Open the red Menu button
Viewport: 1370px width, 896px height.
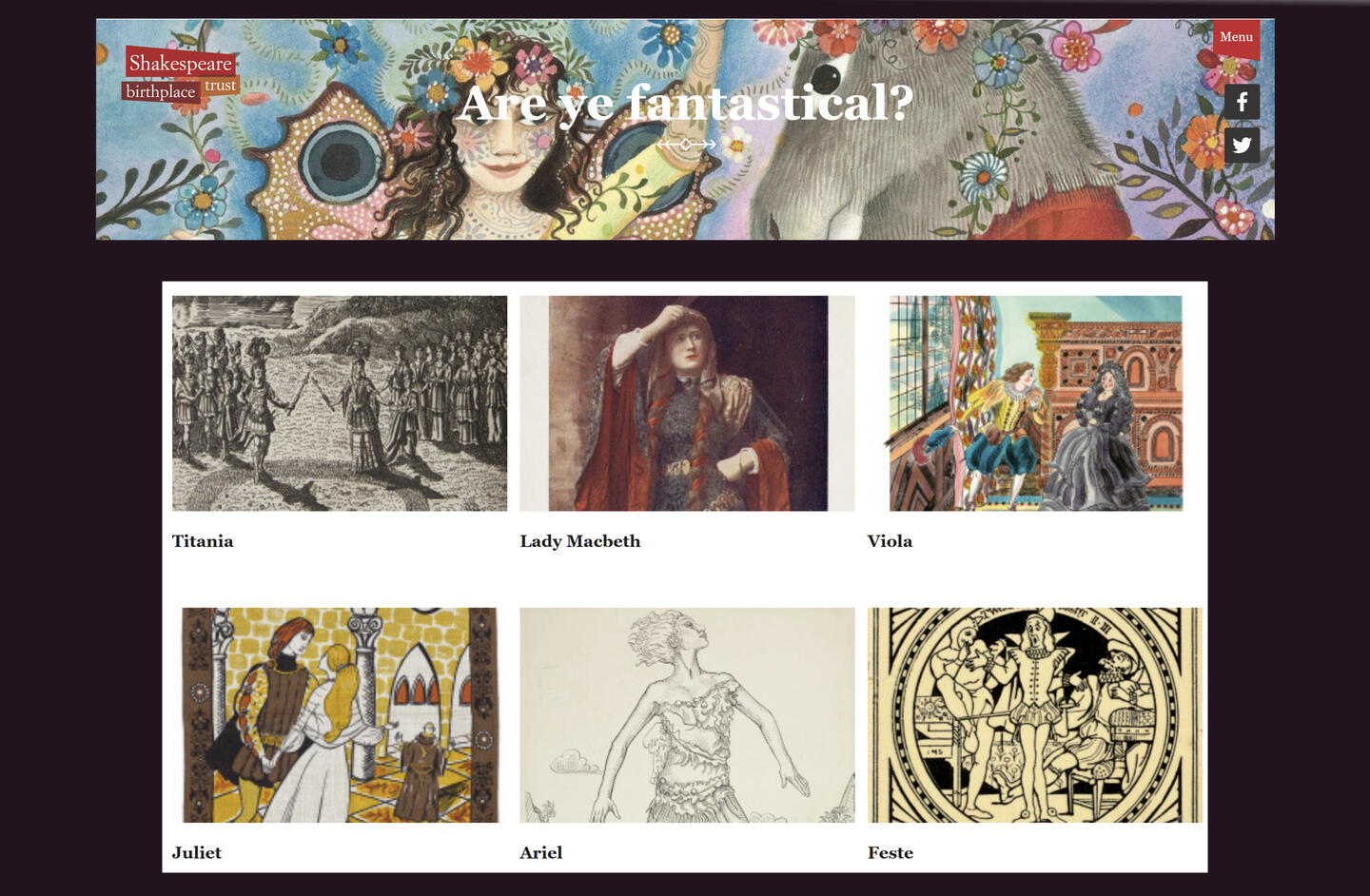click(x=1236, y=37)
